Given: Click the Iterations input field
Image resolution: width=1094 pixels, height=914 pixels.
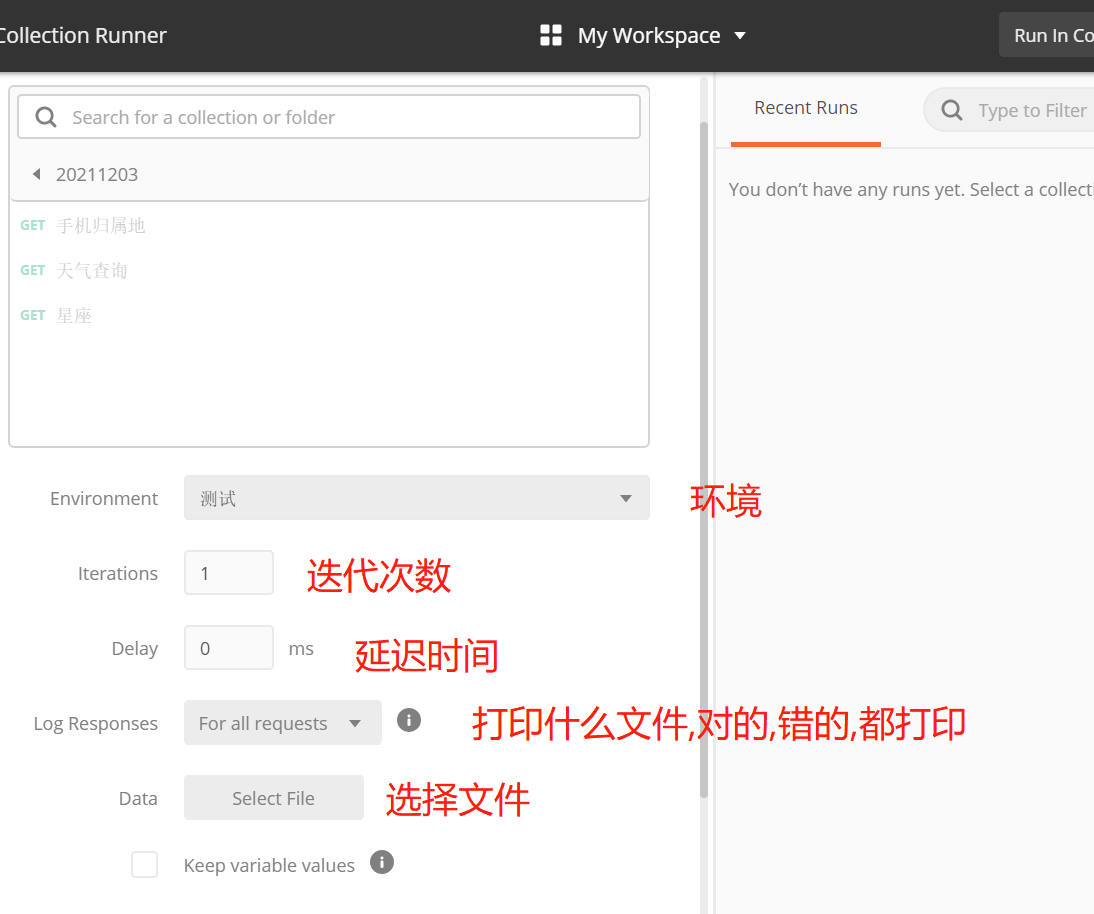Looking at the screenshot, I should [229, 573].
